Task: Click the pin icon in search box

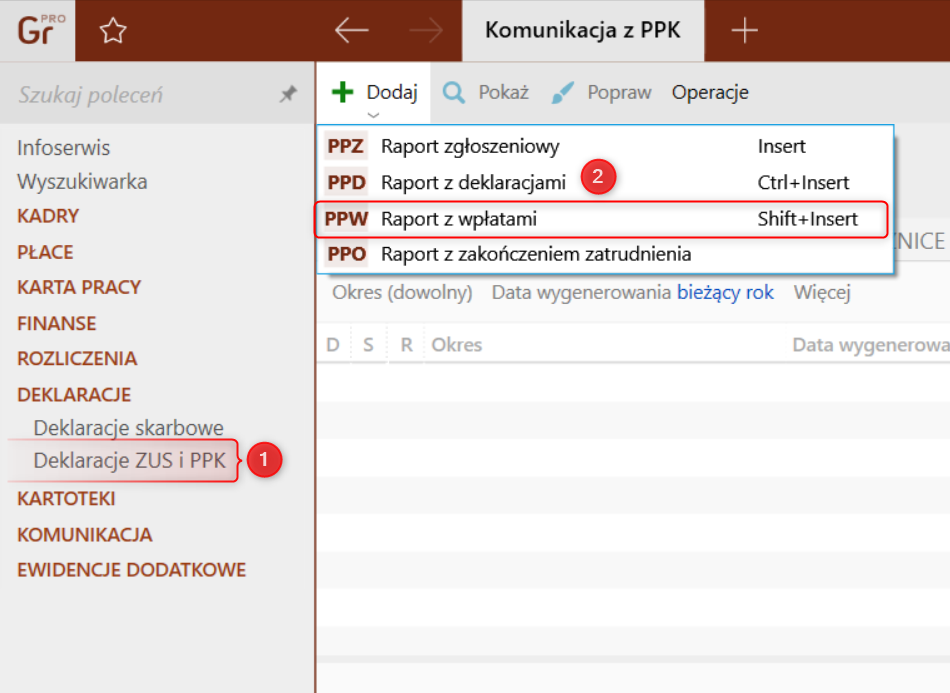Action: coord(288,94)
